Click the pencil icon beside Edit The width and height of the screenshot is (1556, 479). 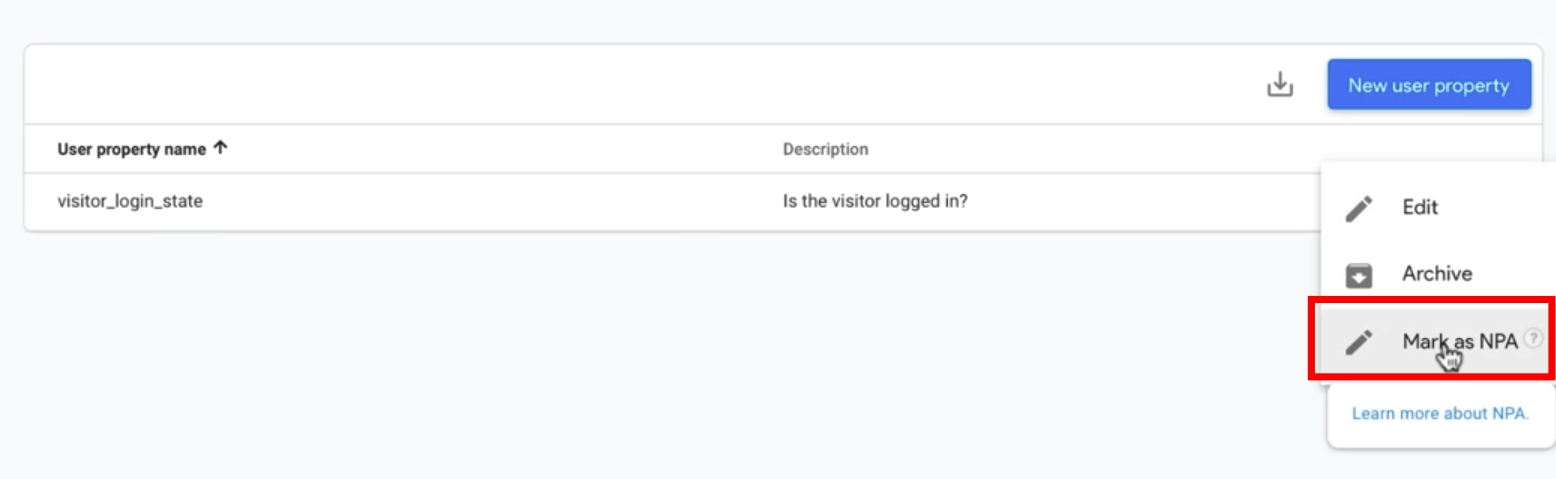pos(1359,208)
